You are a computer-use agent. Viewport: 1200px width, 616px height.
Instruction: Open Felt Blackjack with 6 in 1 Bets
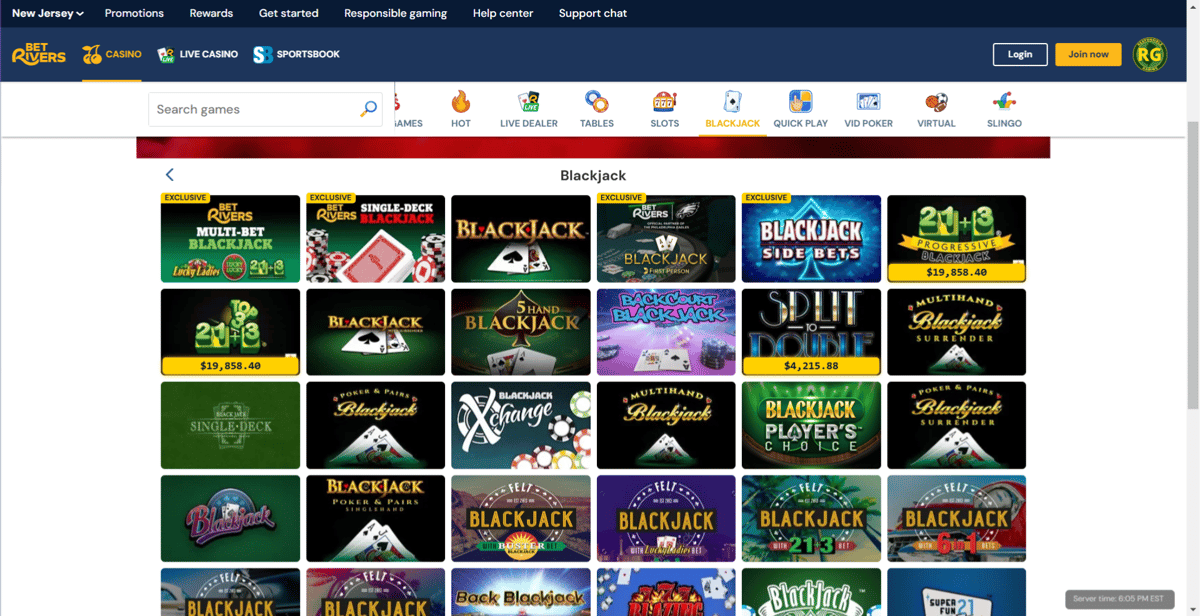tap(956, 518)
